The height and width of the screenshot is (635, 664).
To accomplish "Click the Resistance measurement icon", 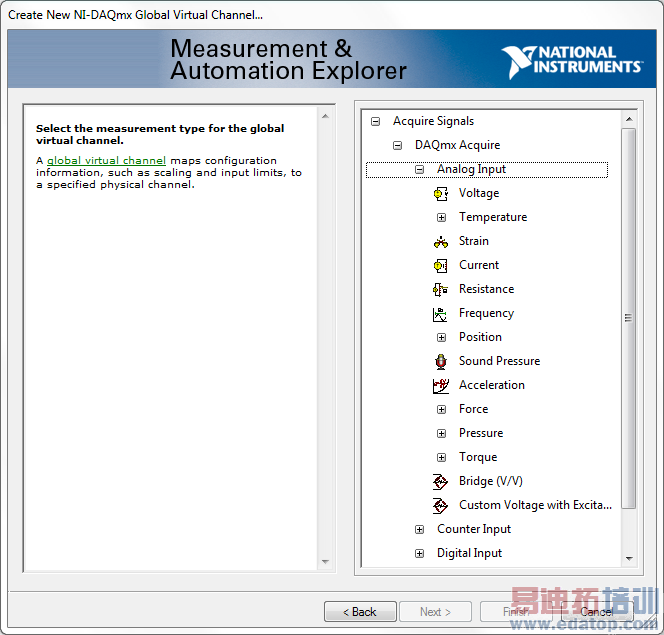I will pos(440,290).
